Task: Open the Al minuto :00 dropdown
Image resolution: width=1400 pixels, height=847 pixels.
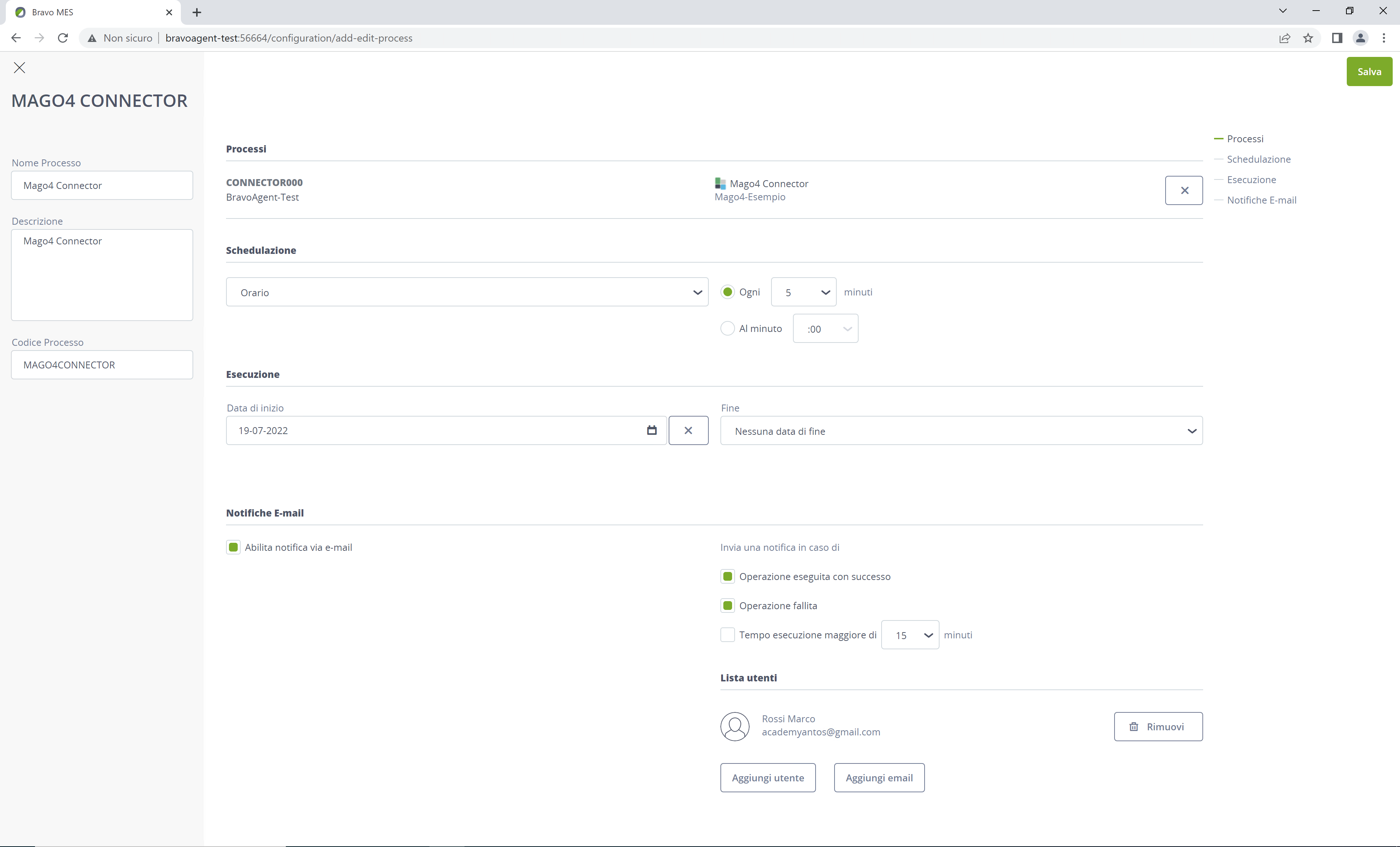Action: (x=825, y=329)
